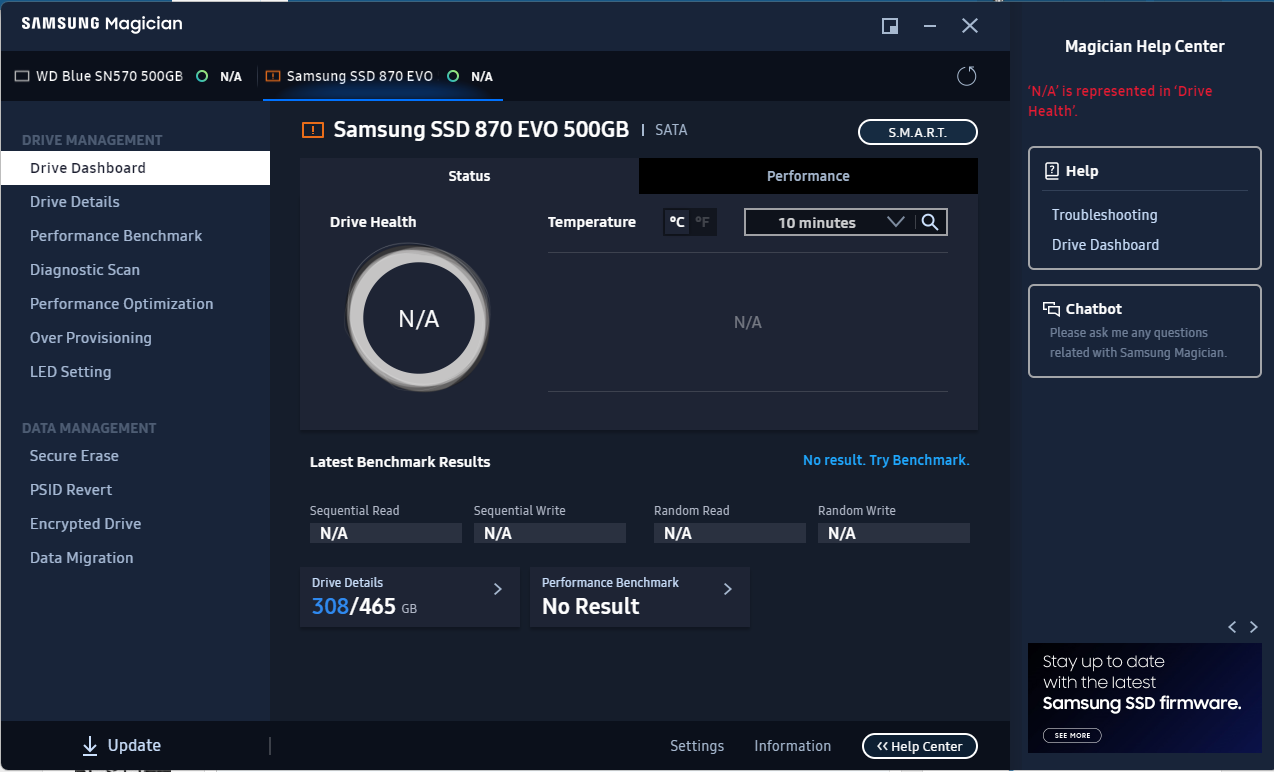Screen dimensions: 1274x772
Task: Click the green status circle for Samsung 870 EVO
Action: pyautogui.click(x=453, y=76)
